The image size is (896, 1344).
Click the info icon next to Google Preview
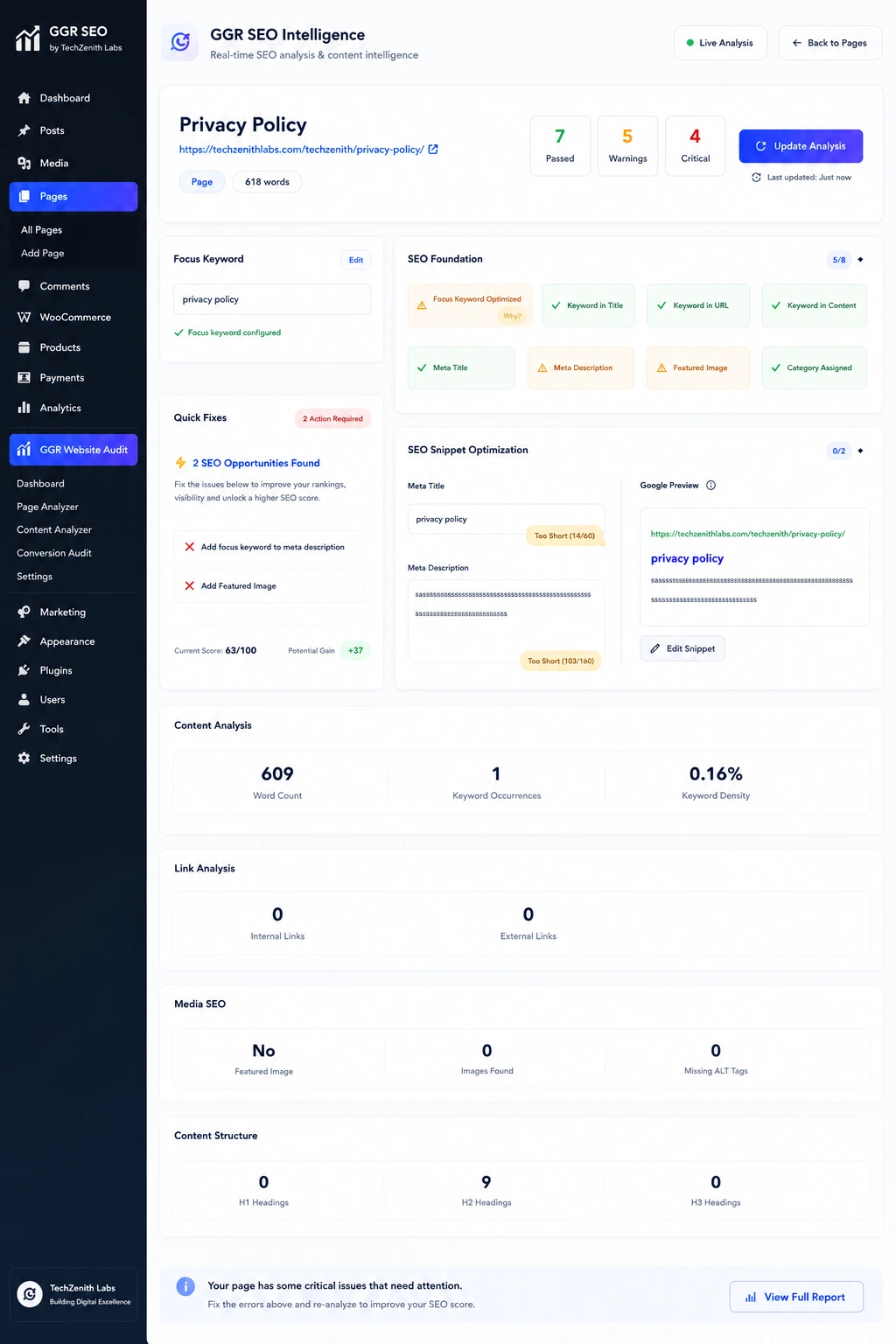point(711,486)
